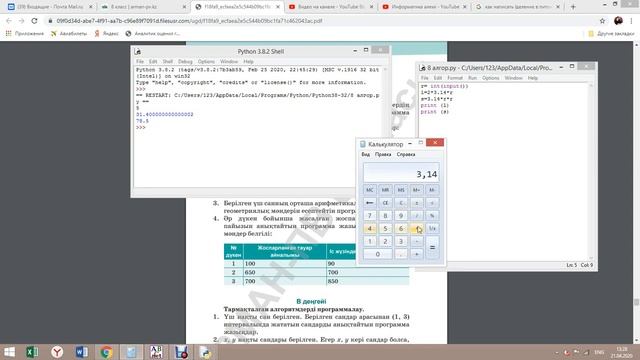Open a new browser tab
This screenshot has width=640, height=360.
[x=573, y=7]
